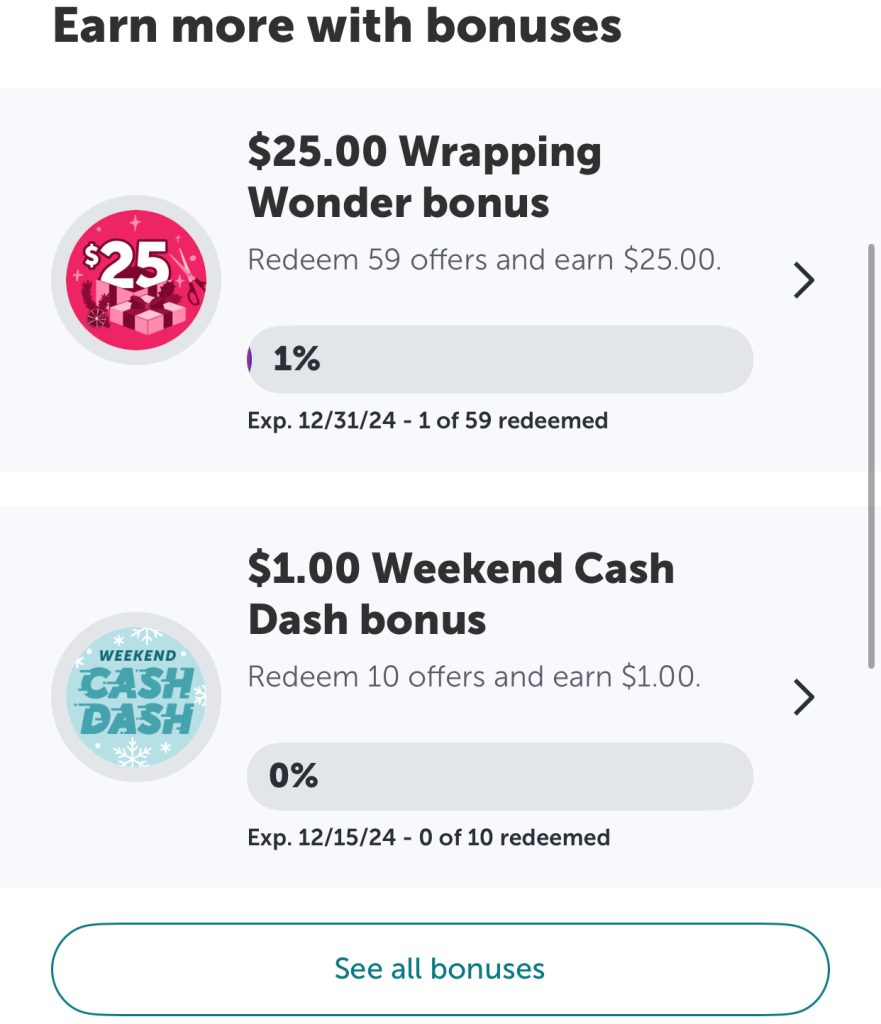Click the 0% progress percentage label
The width and height of the screenshot is (881, 1024).
coord(293,775)
